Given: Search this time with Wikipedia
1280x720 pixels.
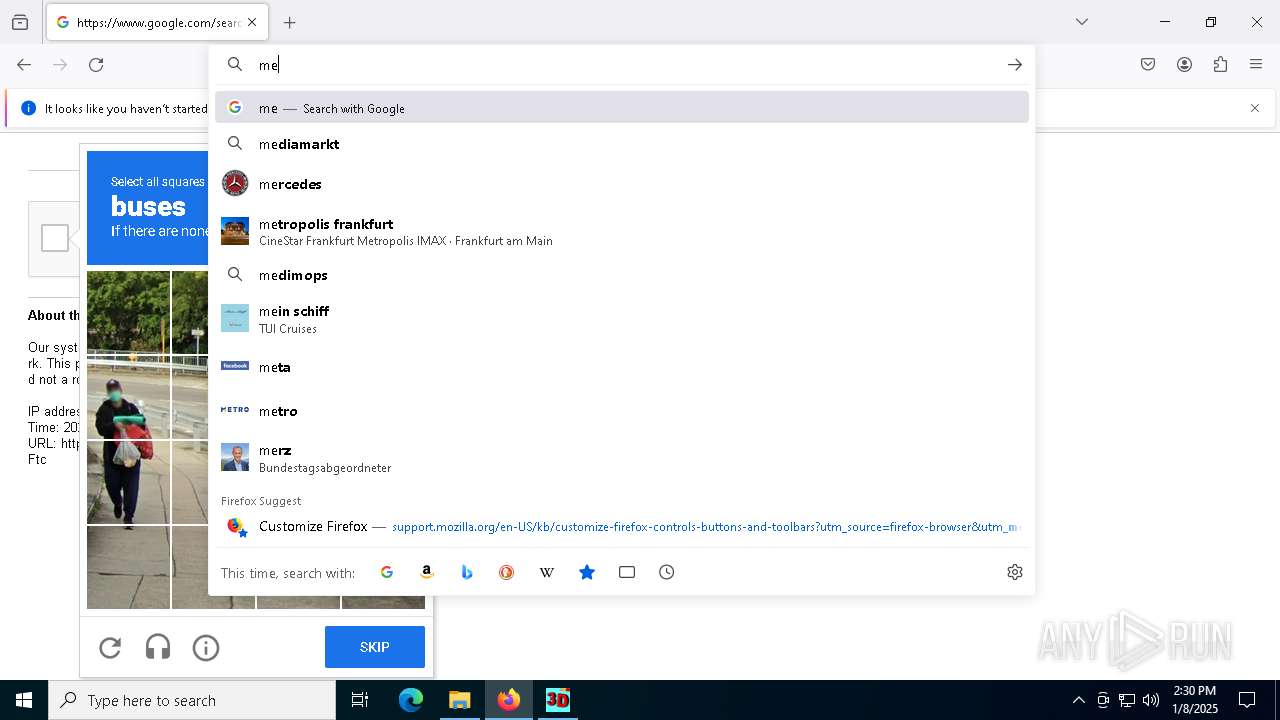Looking at the screenshot, I should point(547,572).
